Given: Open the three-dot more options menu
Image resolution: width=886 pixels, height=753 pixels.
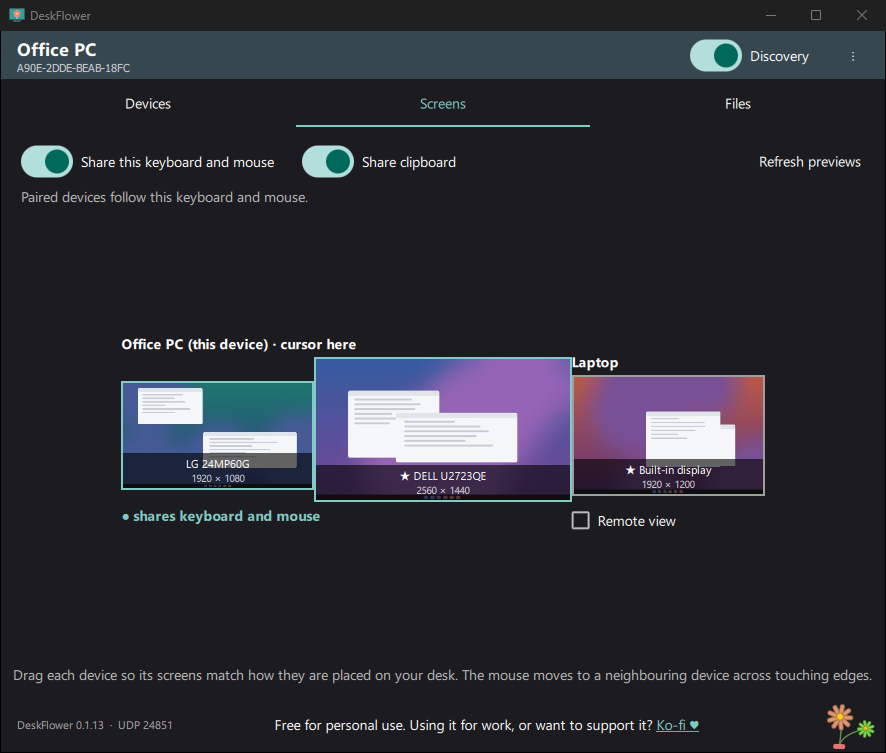Looking at the screenshot, I should click(853, 56).
